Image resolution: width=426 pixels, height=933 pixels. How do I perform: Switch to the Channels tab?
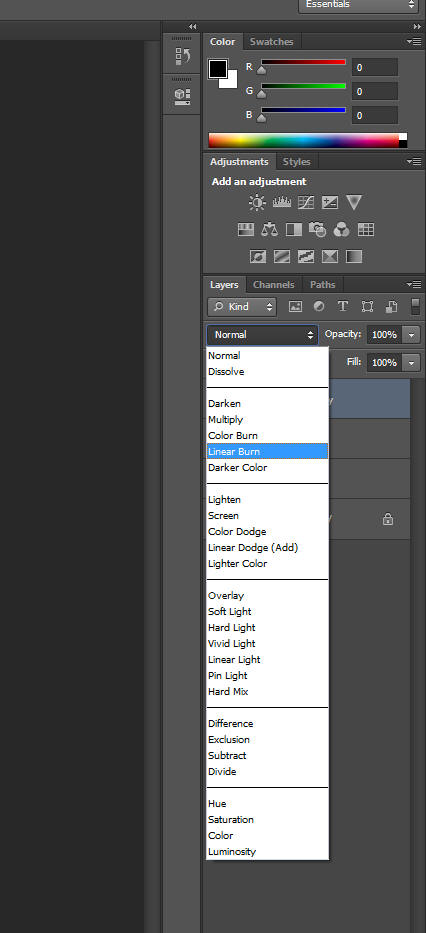[x=274, y=285]
